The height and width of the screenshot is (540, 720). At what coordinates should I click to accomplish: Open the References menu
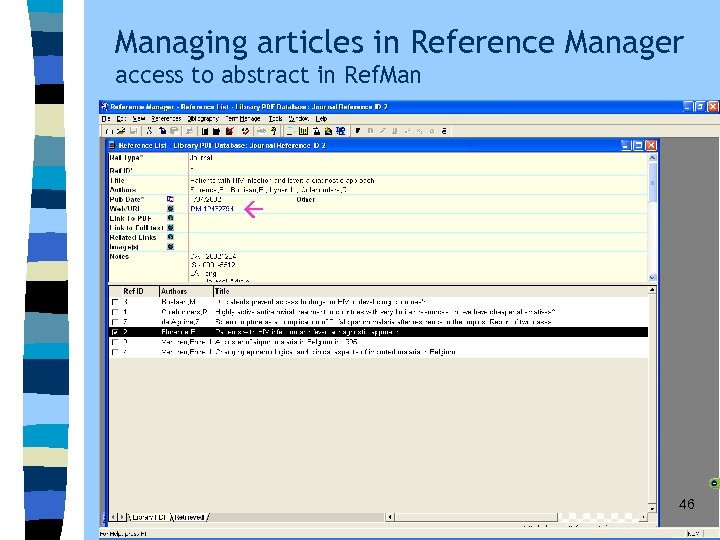pyautogui.click(x=166, y=119)
